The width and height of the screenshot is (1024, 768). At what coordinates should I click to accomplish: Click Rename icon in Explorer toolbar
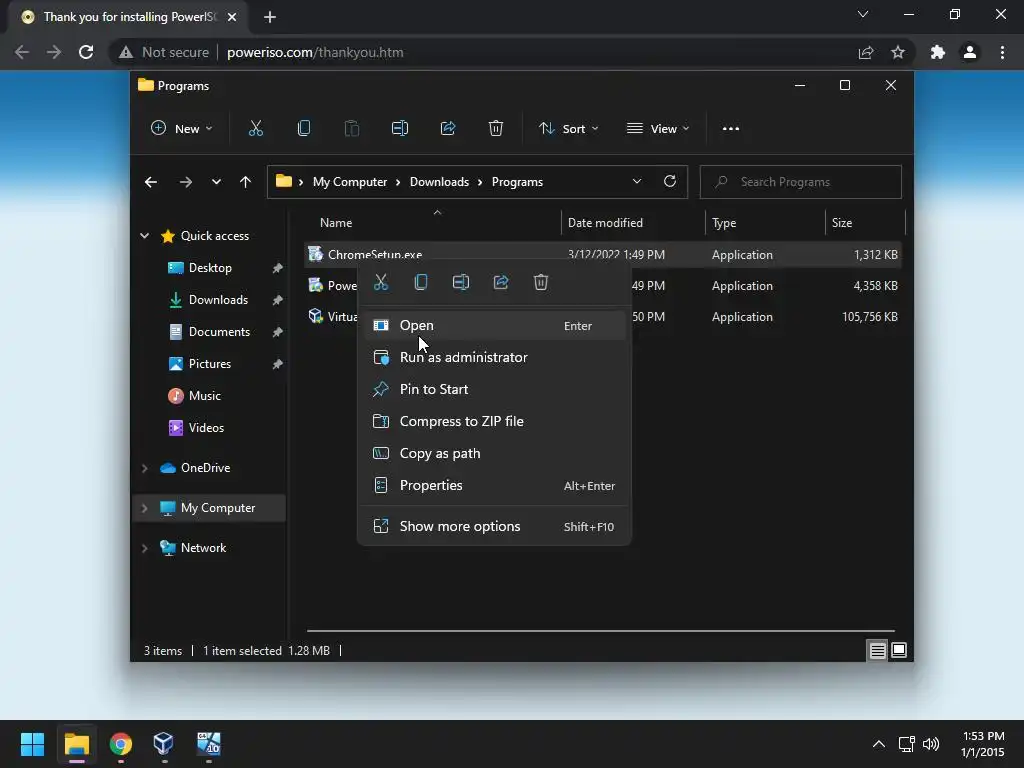[400, 129]
